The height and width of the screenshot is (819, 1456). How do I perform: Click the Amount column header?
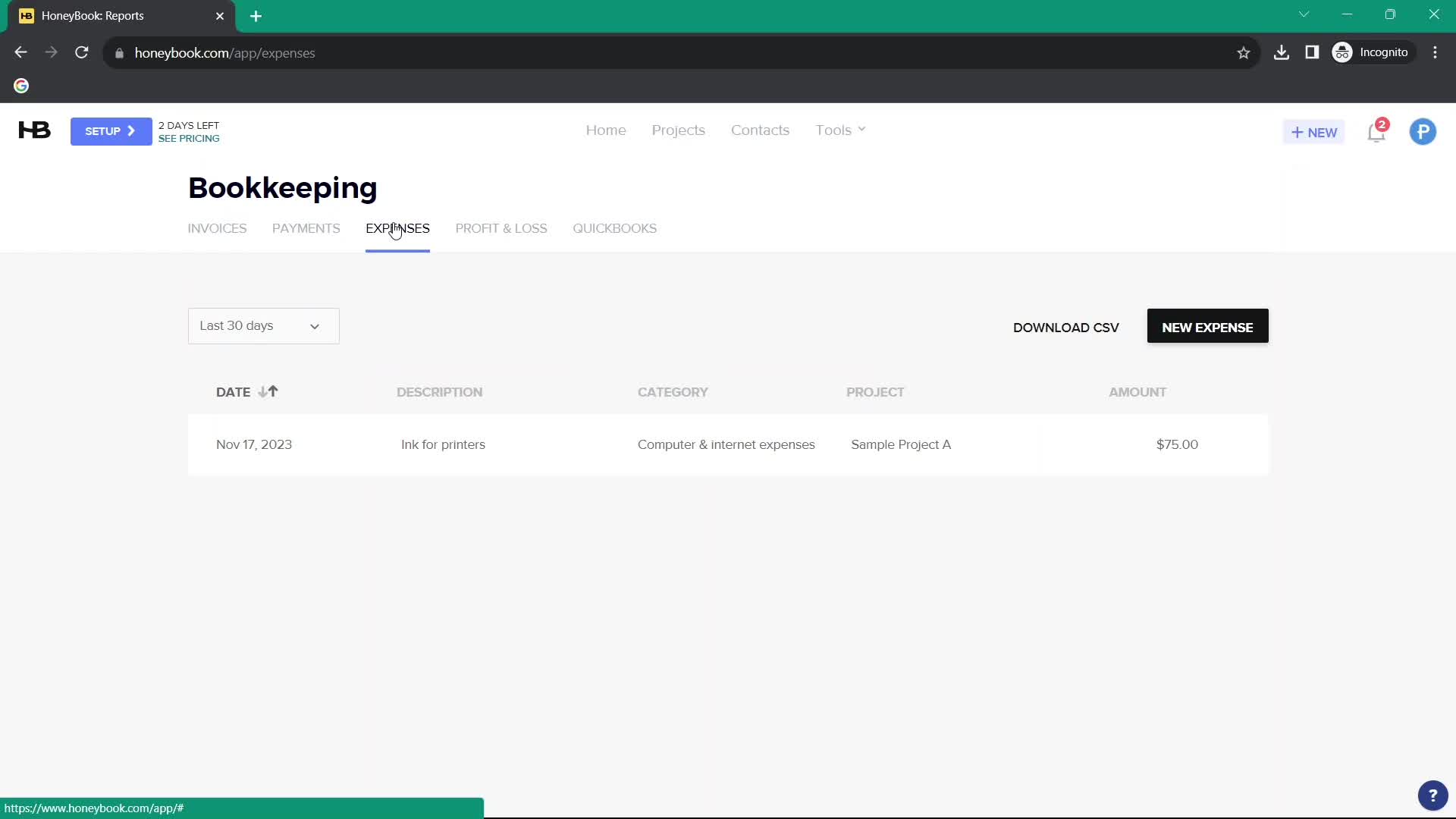point(1137,392)
